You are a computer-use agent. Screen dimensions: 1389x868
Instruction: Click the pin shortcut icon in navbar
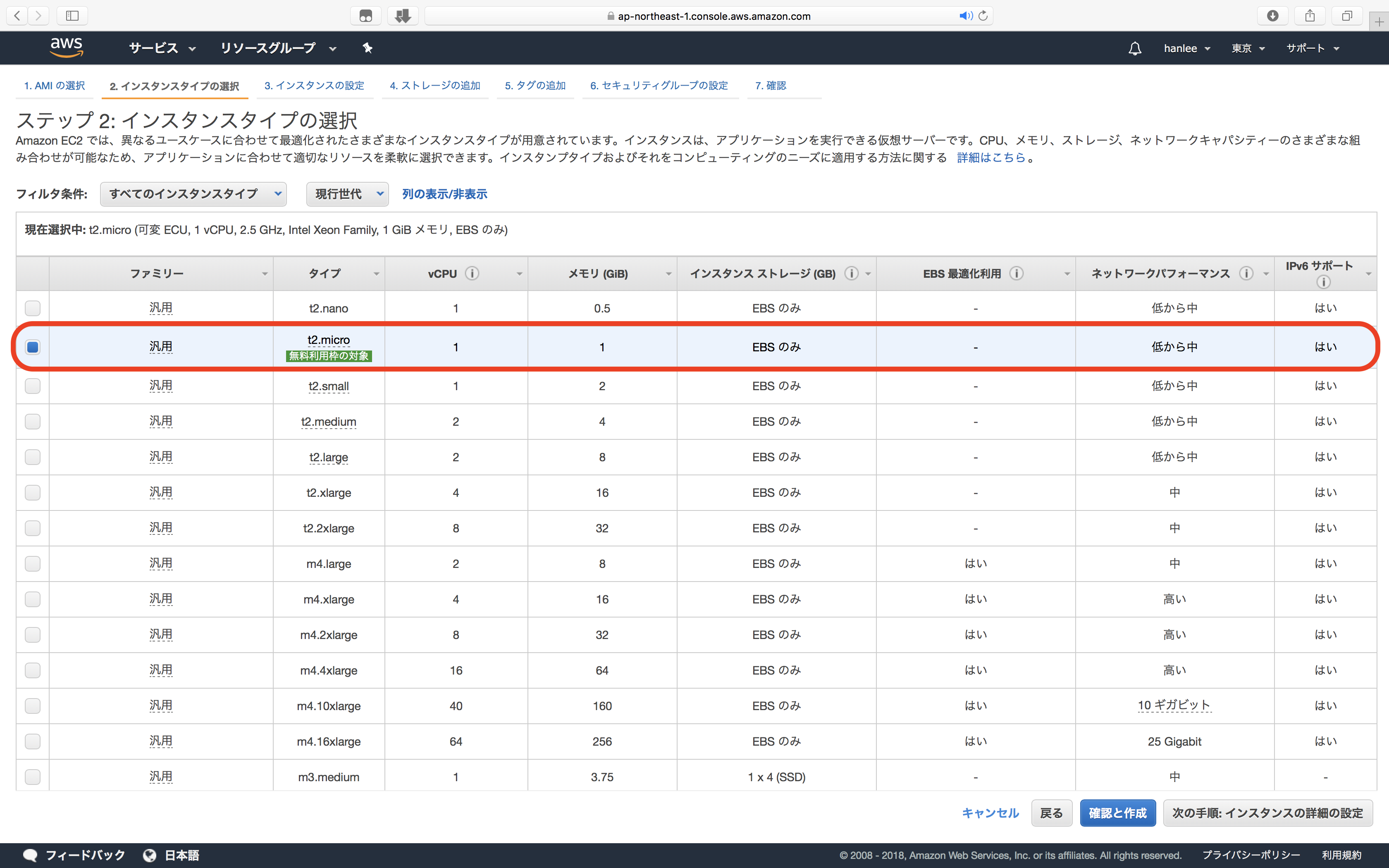click(x=368, y=48)
